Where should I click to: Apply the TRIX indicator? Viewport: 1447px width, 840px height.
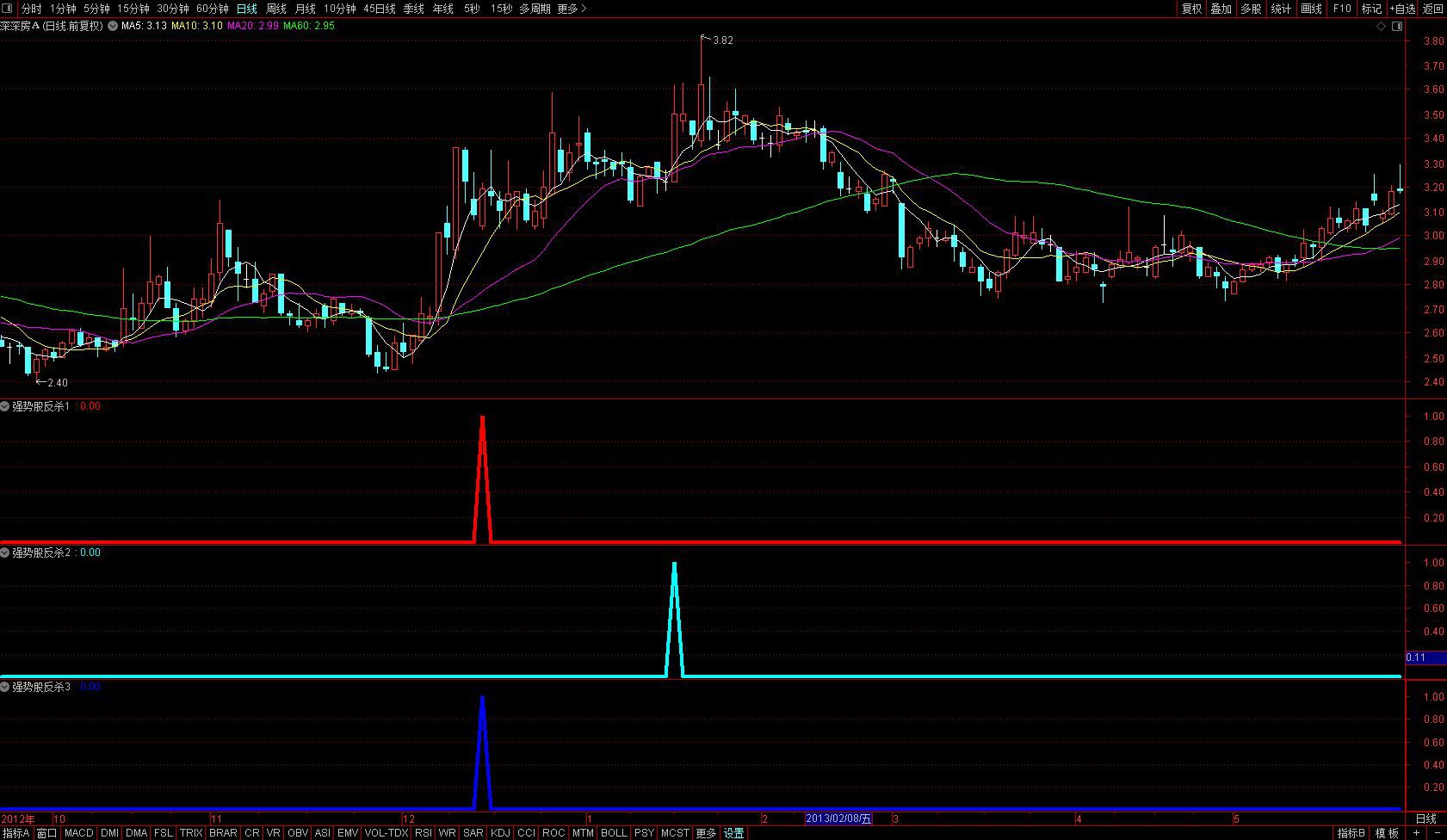(x=191, y=833)
